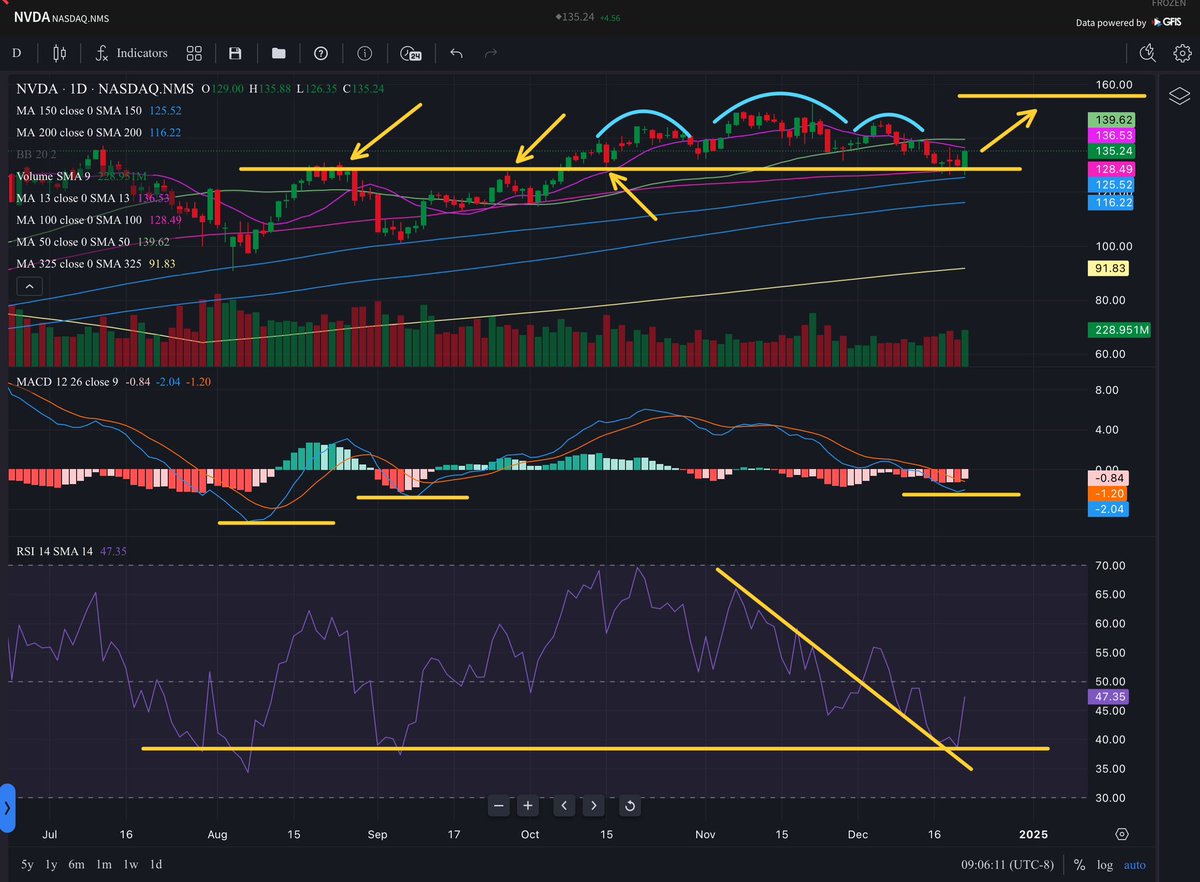Save the chart layout
This screenshot has width=1200, height=882.
click(x=235, y=53)
